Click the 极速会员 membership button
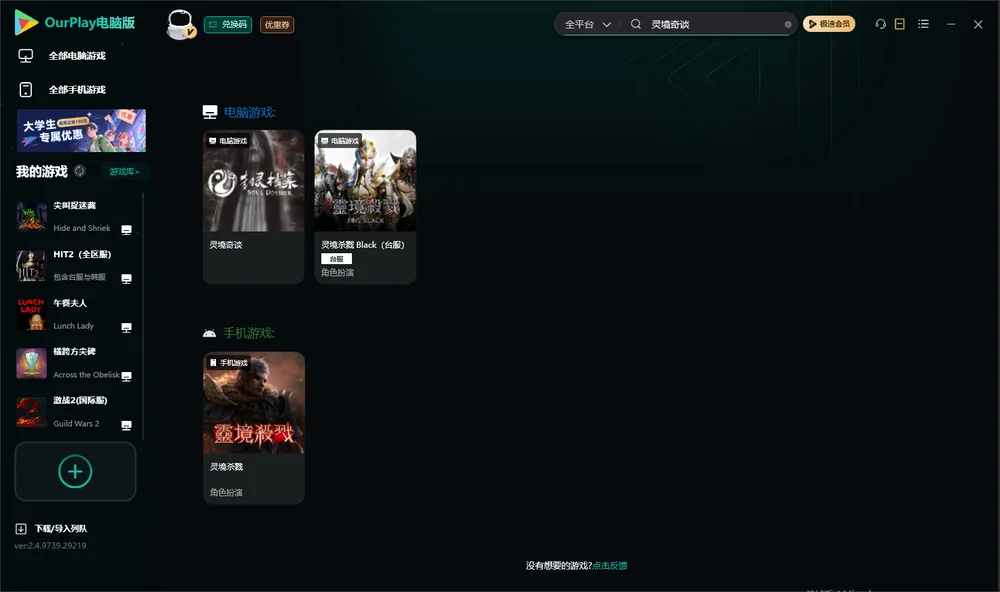Image resolution: width=1000 pixels, height=592 pixels. point(828,24)
